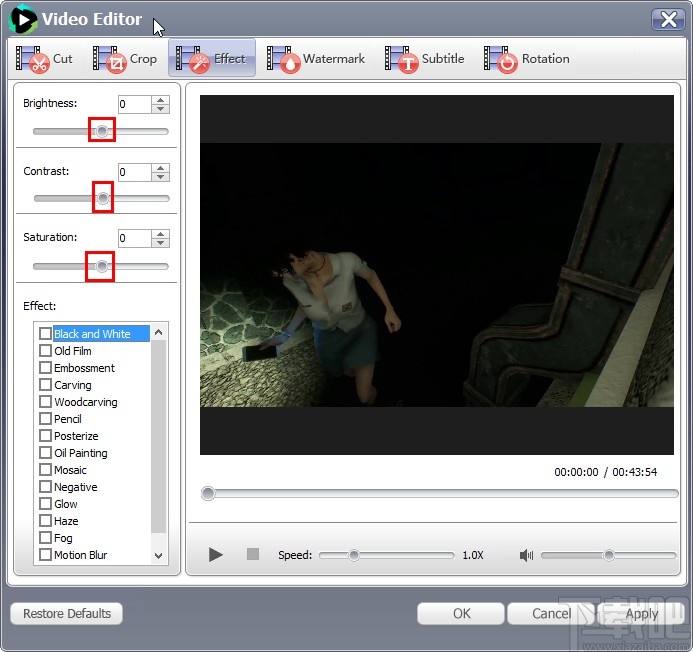The width and height of the screenshot is (693, 652).
Task: Open the Rotation tab
Action: click(x=526, y=59)
